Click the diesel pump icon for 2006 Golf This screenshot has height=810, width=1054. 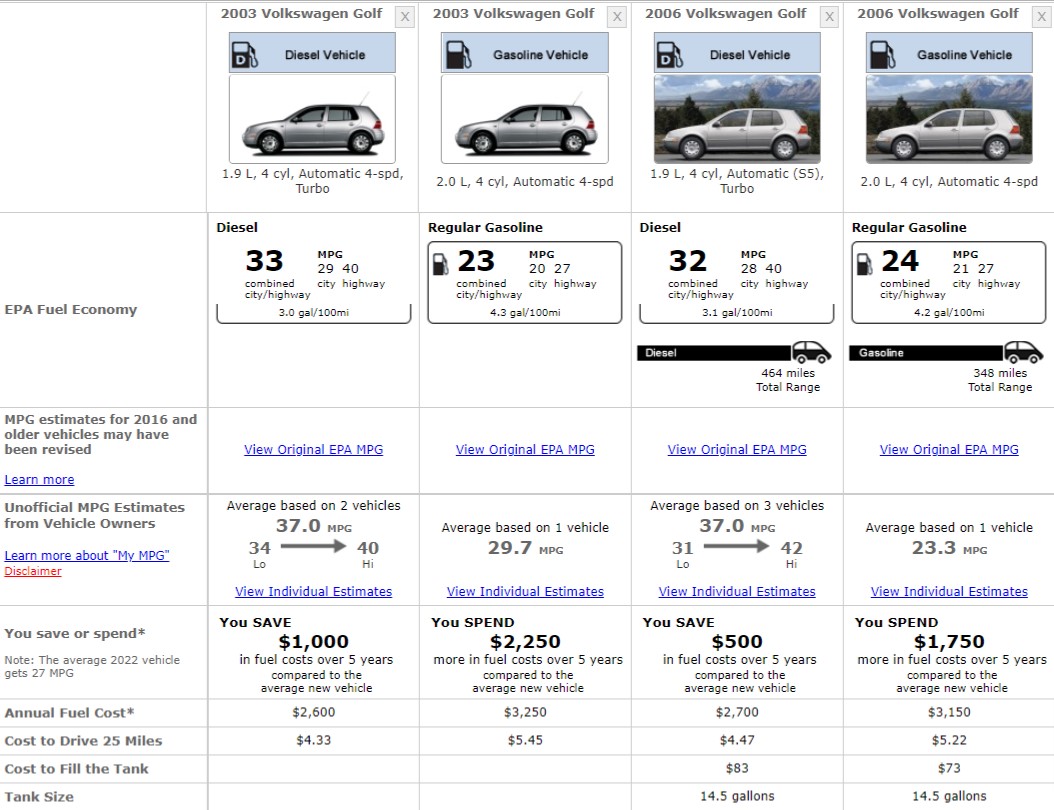(x=670, y=55)
